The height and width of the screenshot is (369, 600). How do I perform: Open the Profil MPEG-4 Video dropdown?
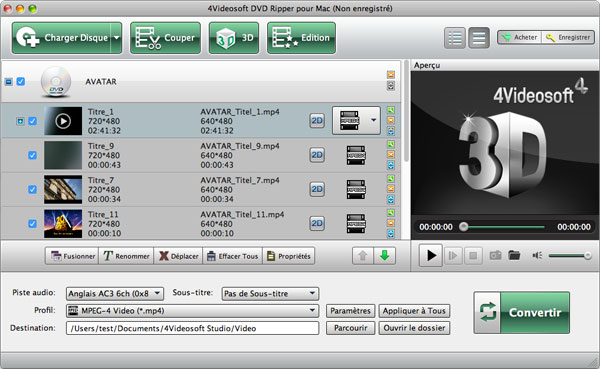click(192, 311)
